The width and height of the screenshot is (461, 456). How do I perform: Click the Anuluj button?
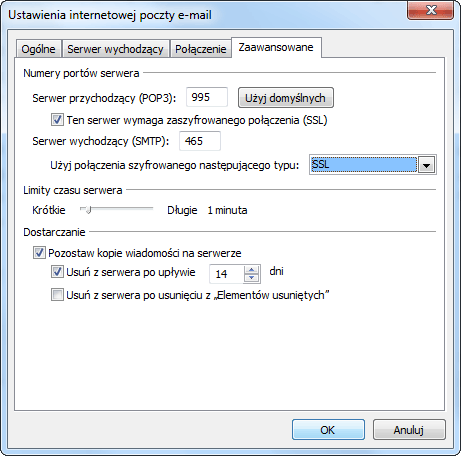pos(409,430)
